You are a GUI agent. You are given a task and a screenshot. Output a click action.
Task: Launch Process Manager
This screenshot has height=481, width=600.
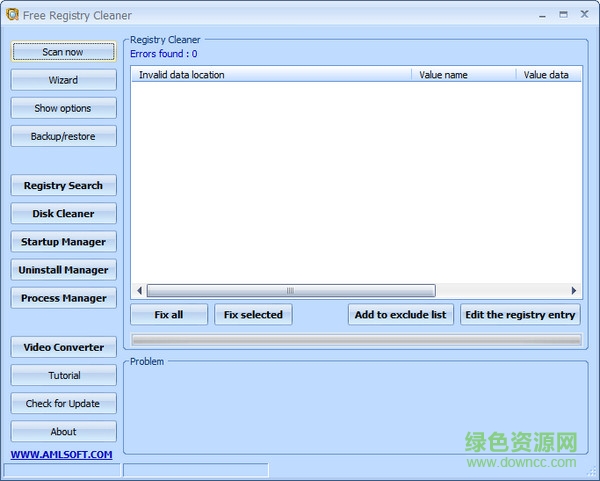(63, 298)
